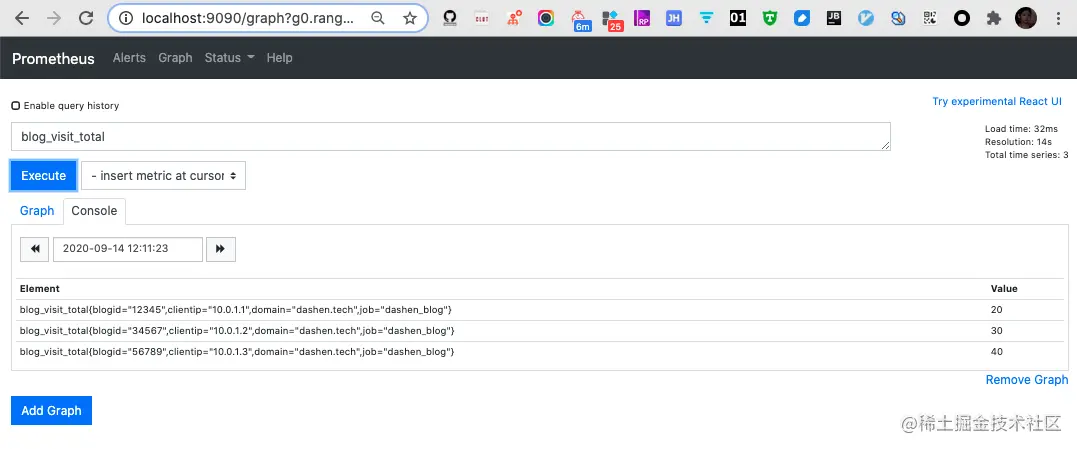The height and width of the screenshot is (449, 1077).
Task: Reload the page with the refresh icon
Action: 86,19
